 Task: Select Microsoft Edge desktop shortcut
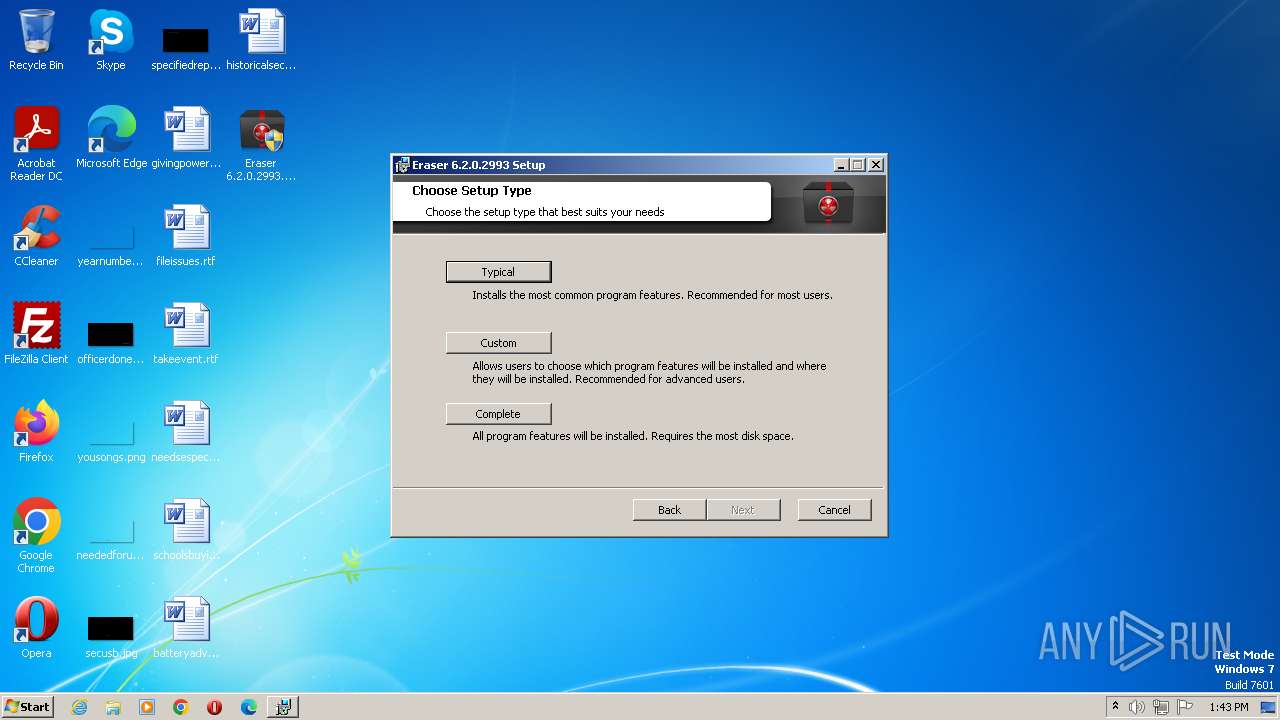click(x=111, y=139)
